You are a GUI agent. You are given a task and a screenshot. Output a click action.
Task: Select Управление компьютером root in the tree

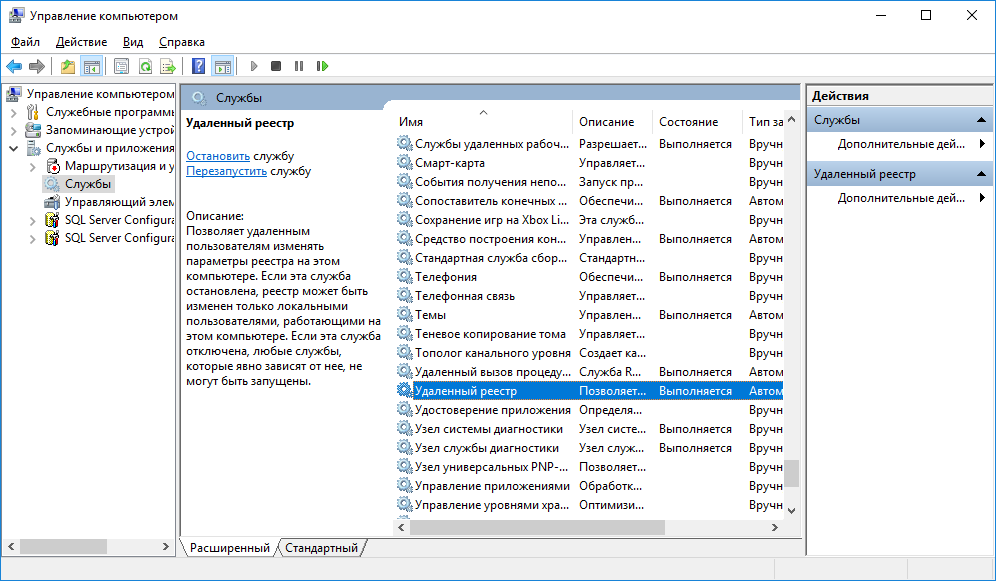click(x=100, y=94)
